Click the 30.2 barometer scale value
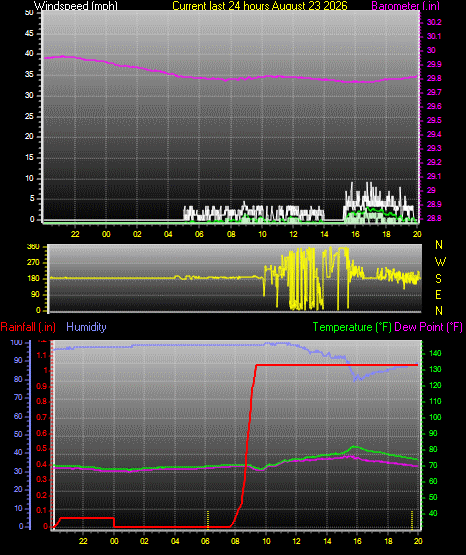The image size is (466, 555). (x=434, y=22)
